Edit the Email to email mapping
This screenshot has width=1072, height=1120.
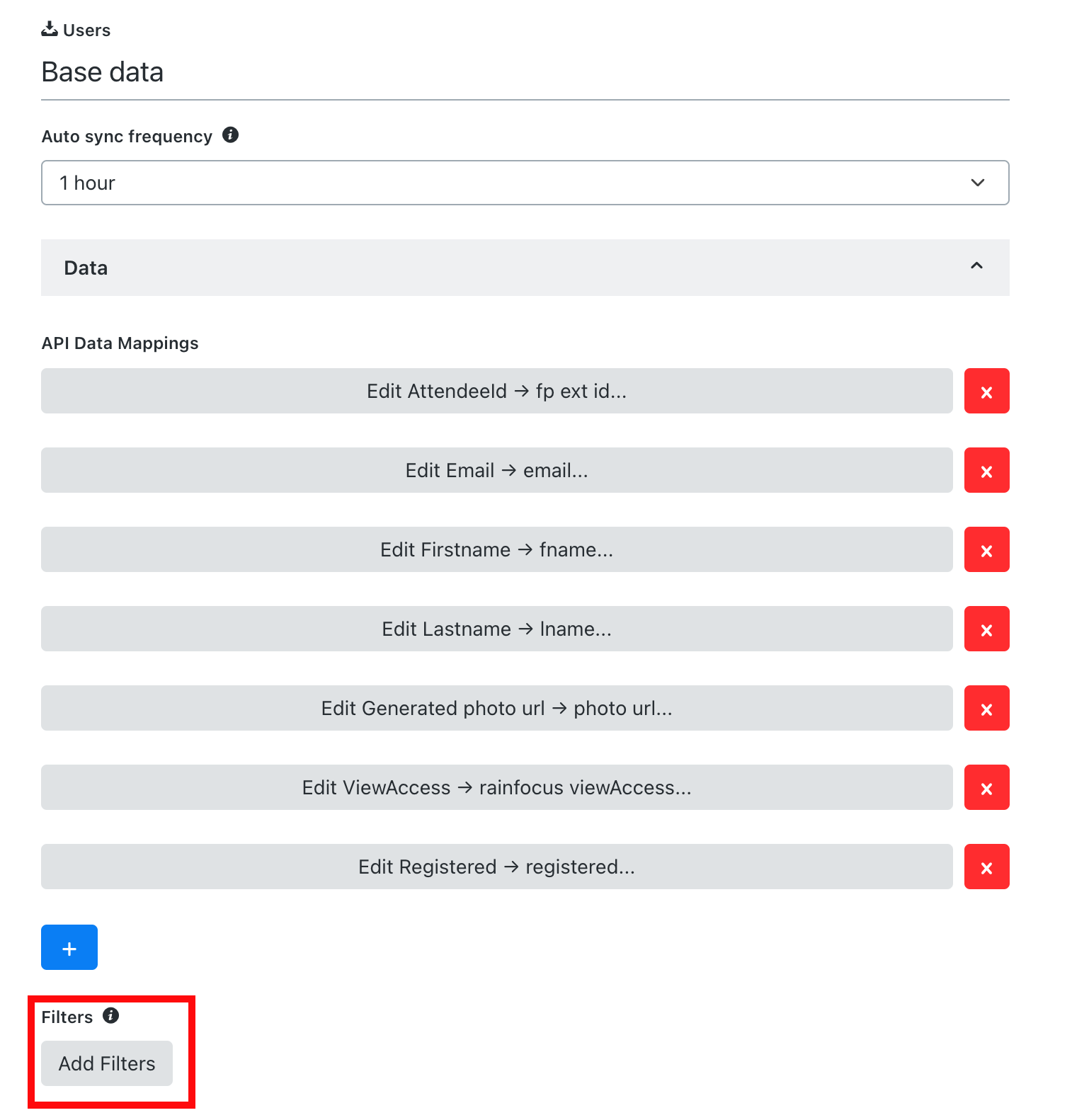click(496, 470)
